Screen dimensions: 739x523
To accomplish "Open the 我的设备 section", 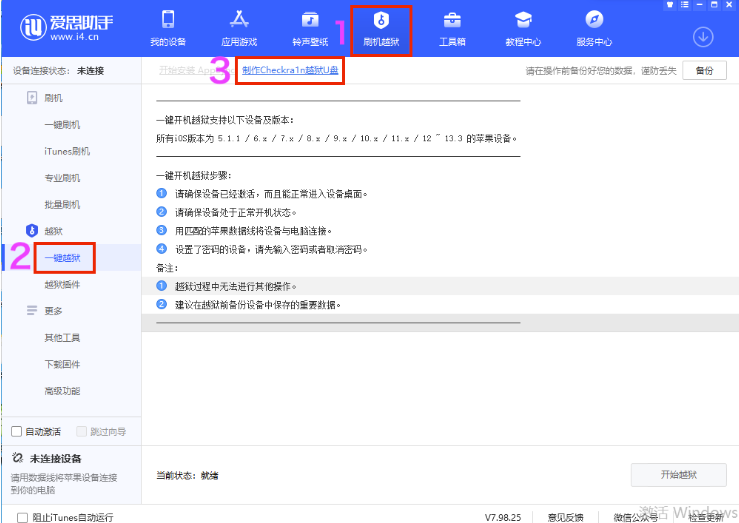I will [168, 28].
